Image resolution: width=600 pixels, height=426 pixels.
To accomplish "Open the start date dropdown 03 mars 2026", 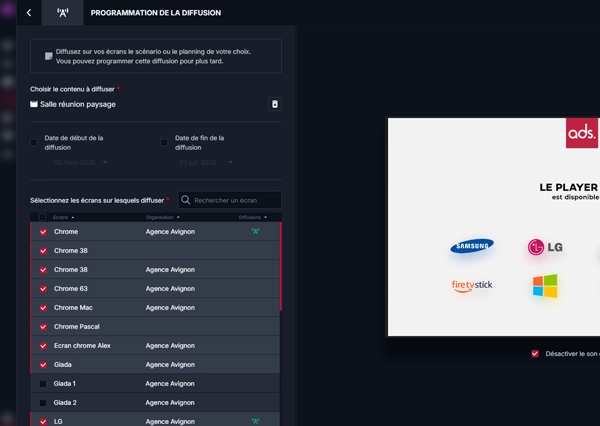I will click(x=80, y=162).
